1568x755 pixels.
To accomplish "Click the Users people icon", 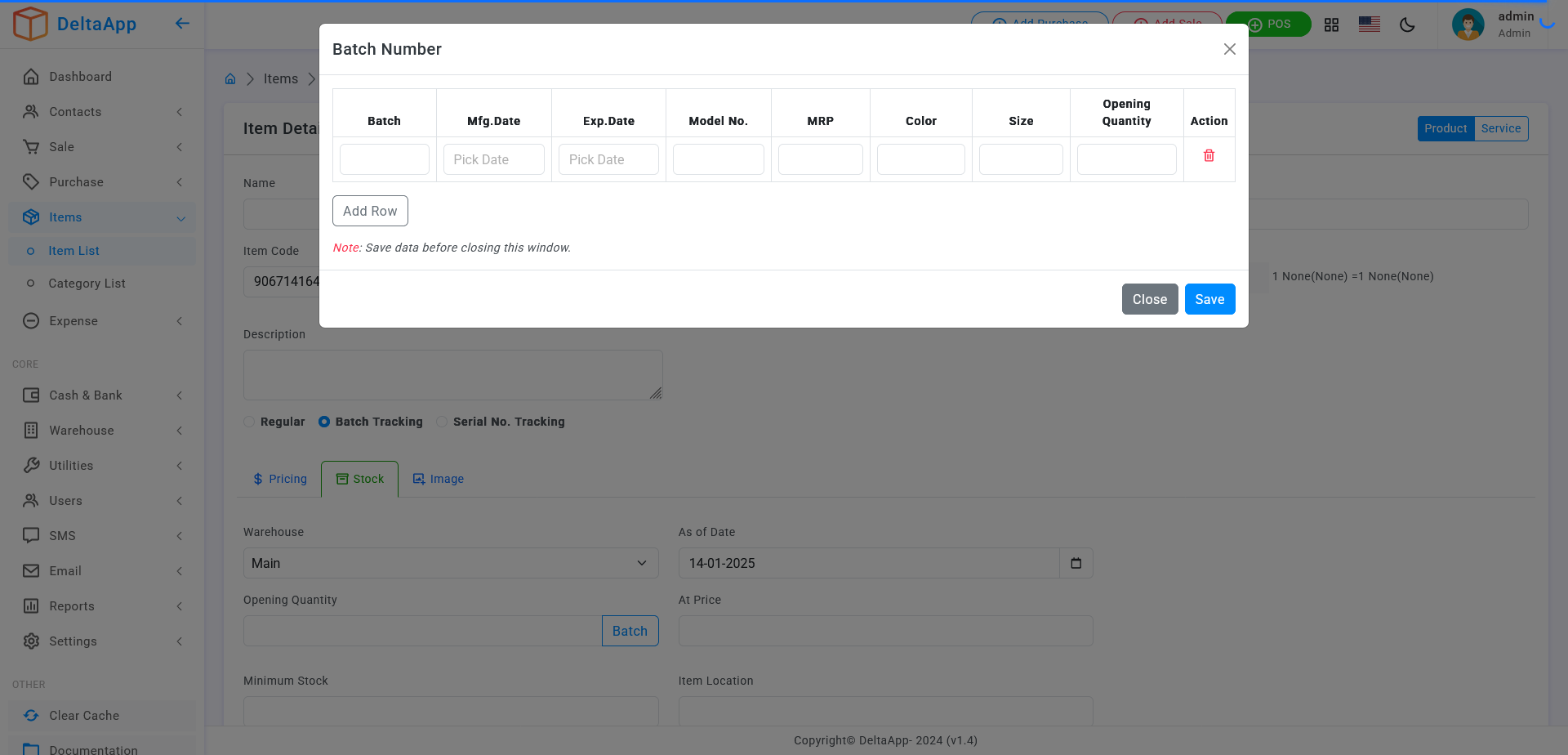I will tap(31, 501).
